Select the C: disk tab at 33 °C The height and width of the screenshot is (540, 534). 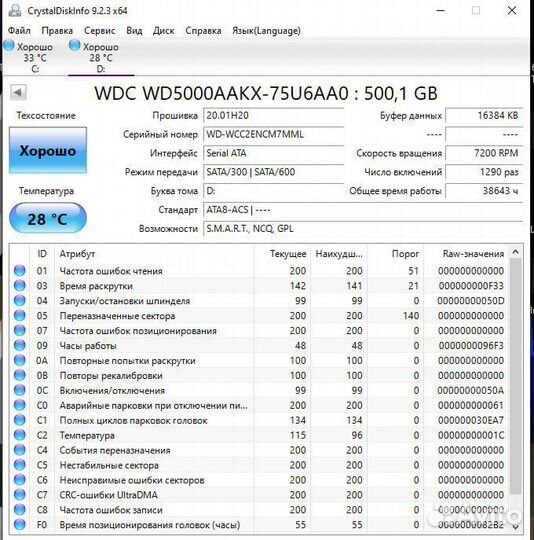click(35, 57)
